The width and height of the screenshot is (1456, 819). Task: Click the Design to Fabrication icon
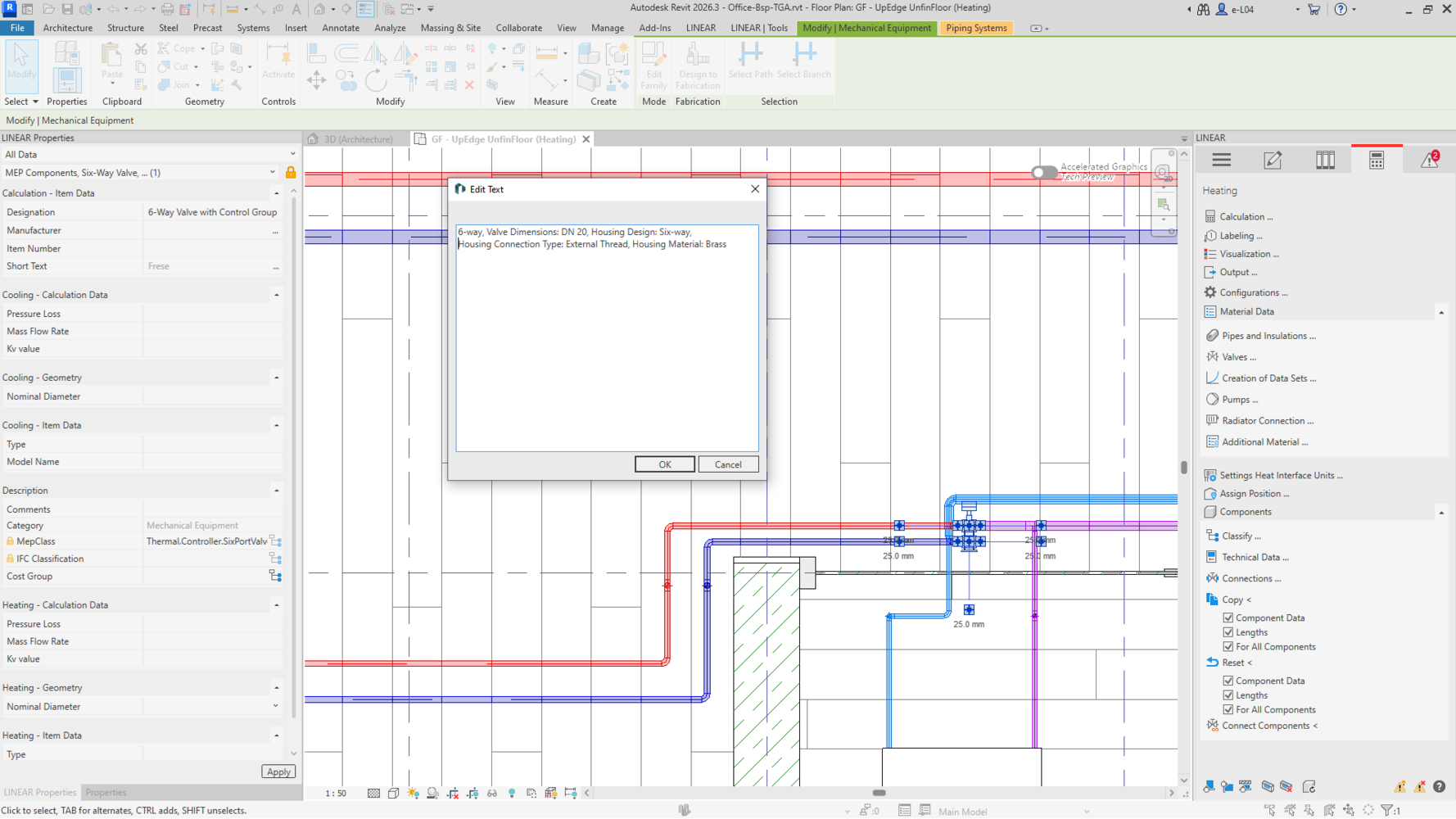(697, 64)
